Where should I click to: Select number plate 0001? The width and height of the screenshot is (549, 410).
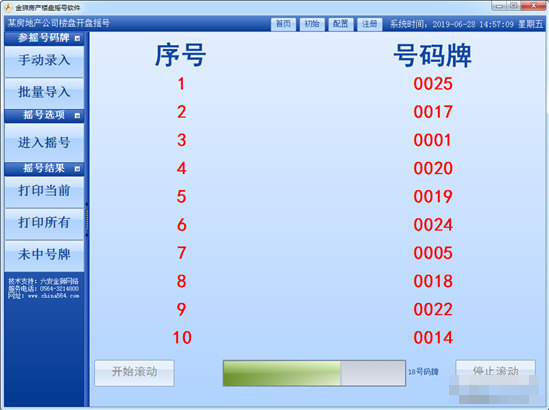click(432, 140)
